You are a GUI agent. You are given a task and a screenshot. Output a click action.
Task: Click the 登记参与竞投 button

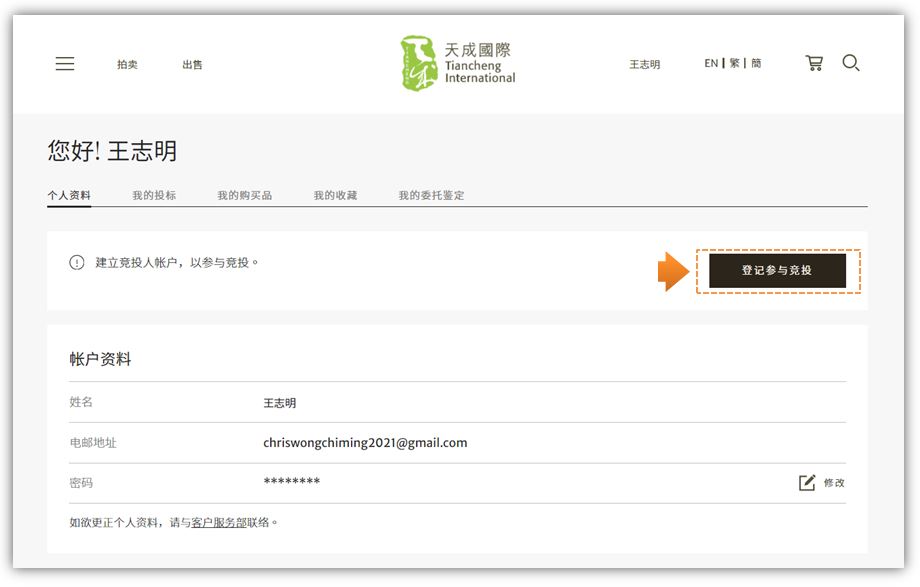[777, 271]
